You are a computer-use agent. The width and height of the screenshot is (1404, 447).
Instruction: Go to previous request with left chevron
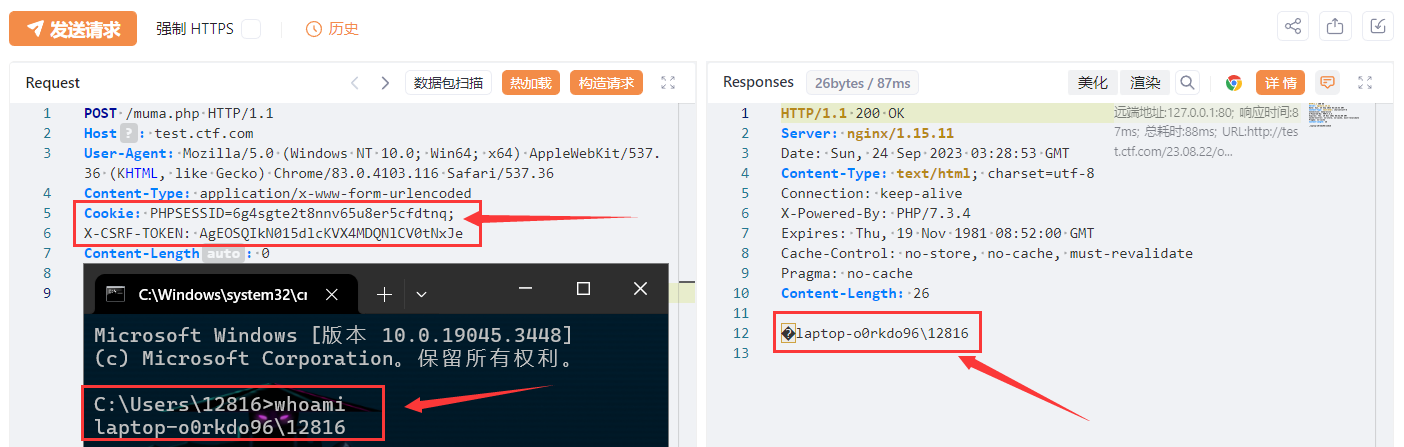click(354, 83)
